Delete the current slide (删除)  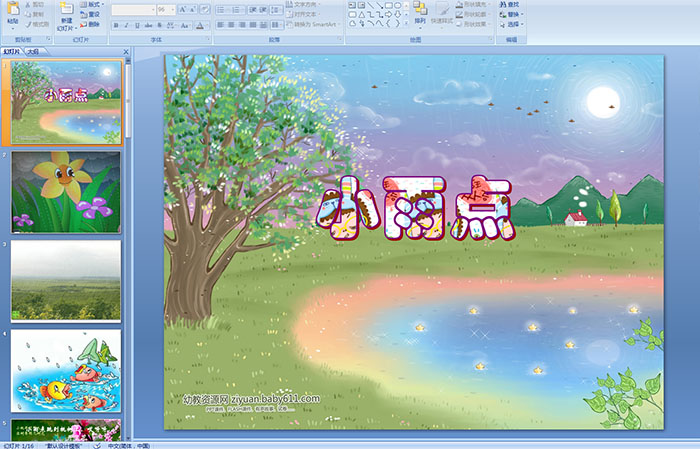(x=90, y=24)
